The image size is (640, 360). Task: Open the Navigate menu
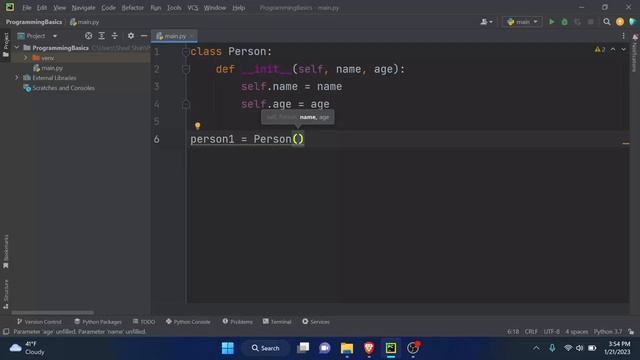pyautogui.click(x=83, y=8)
